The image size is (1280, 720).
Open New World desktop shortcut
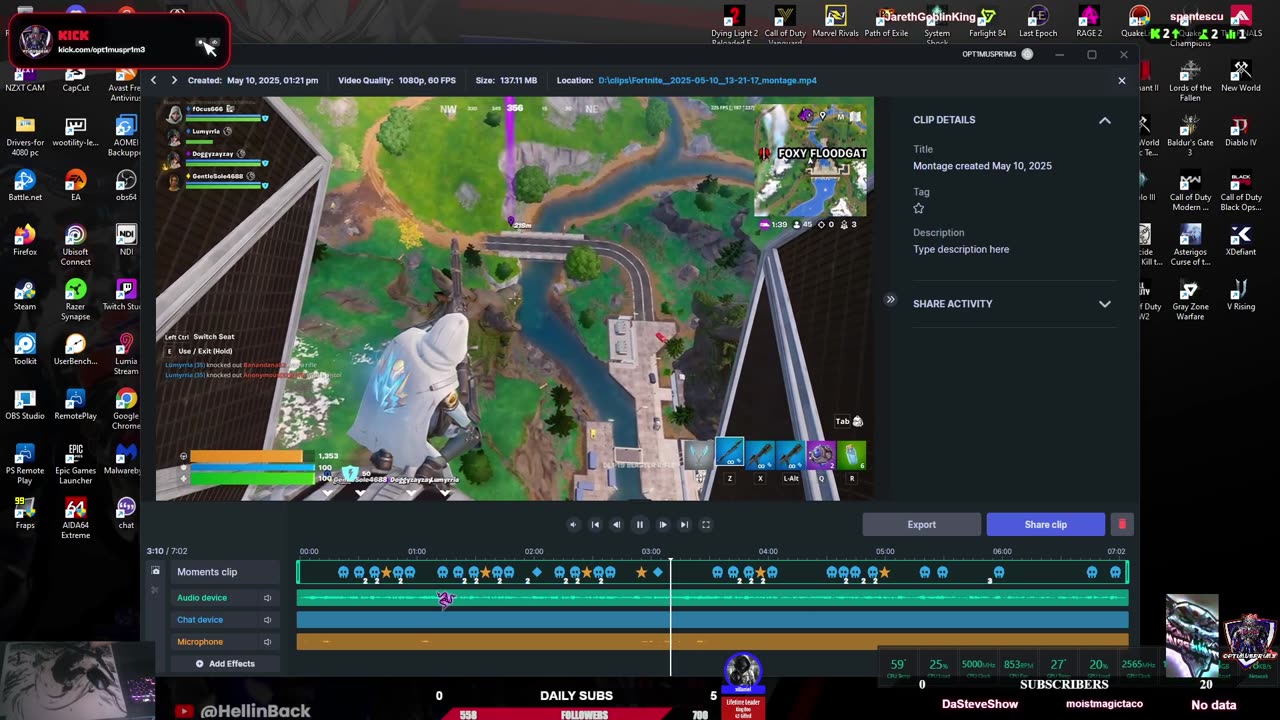click(1241, 76)
